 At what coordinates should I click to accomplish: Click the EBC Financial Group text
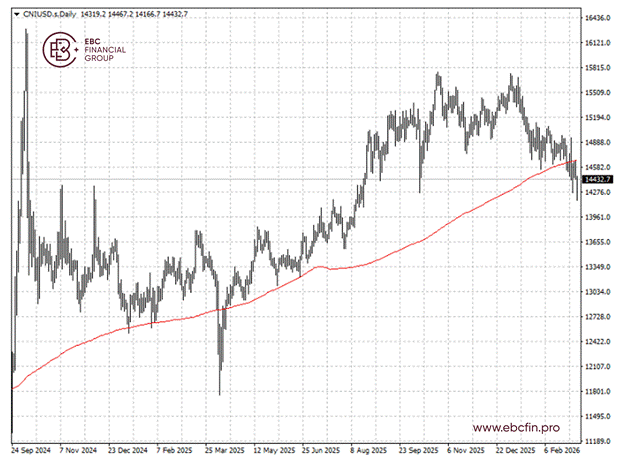tap(97, 50)
